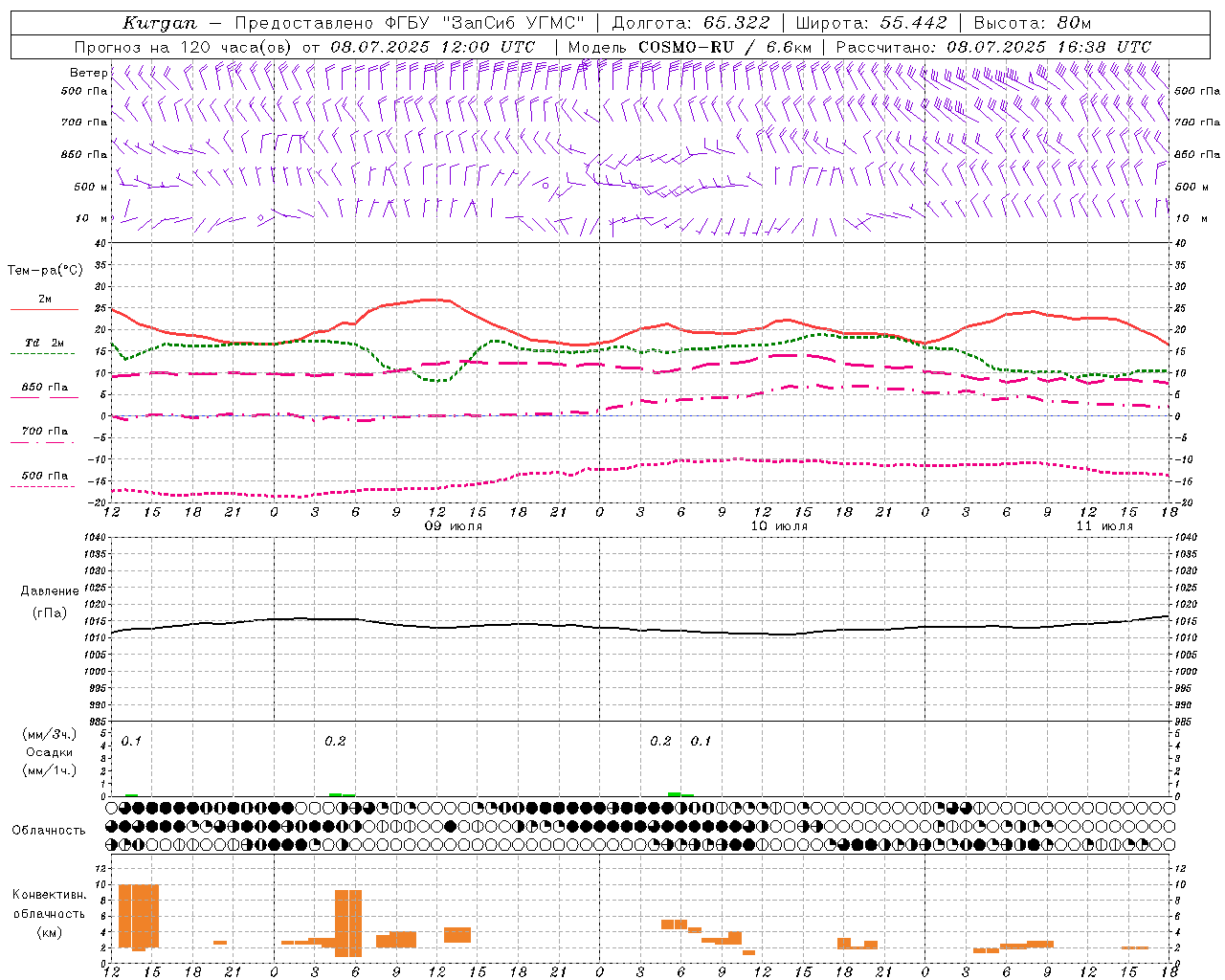Viewport: 1225px width, 980px height.
Task: Click the '850 гПа' temperature legend entry
Action: [x=45, y=388]
